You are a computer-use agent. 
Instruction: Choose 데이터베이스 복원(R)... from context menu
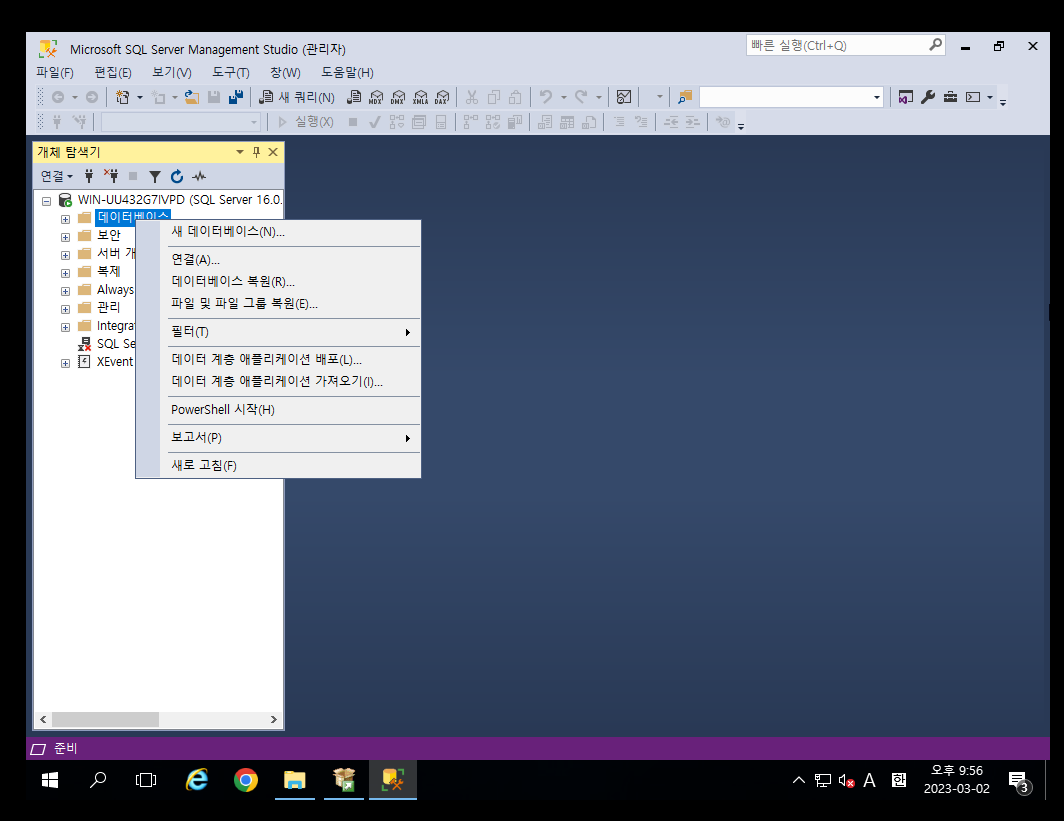(278, 282)
